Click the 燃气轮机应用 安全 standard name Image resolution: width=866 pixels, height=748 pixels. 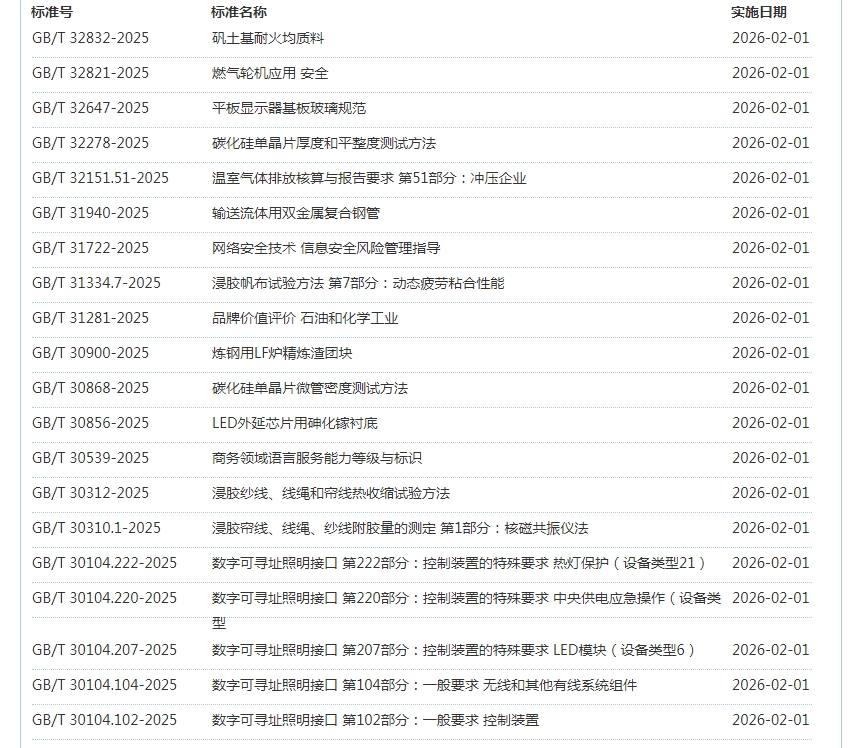tap(270, 73)
